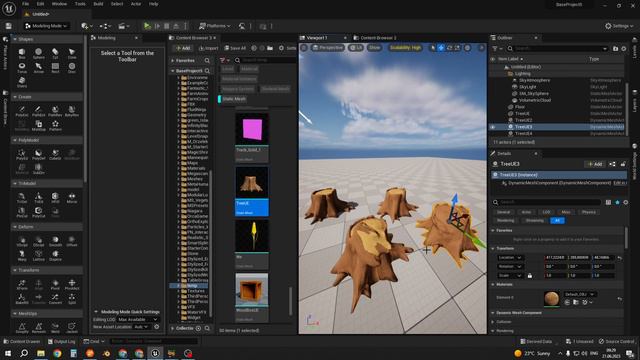The width and height of the screenshot is (640, 360).
Task: Click Save All in Content Browser
Action: pyautogui.click(x=235, y=48)
